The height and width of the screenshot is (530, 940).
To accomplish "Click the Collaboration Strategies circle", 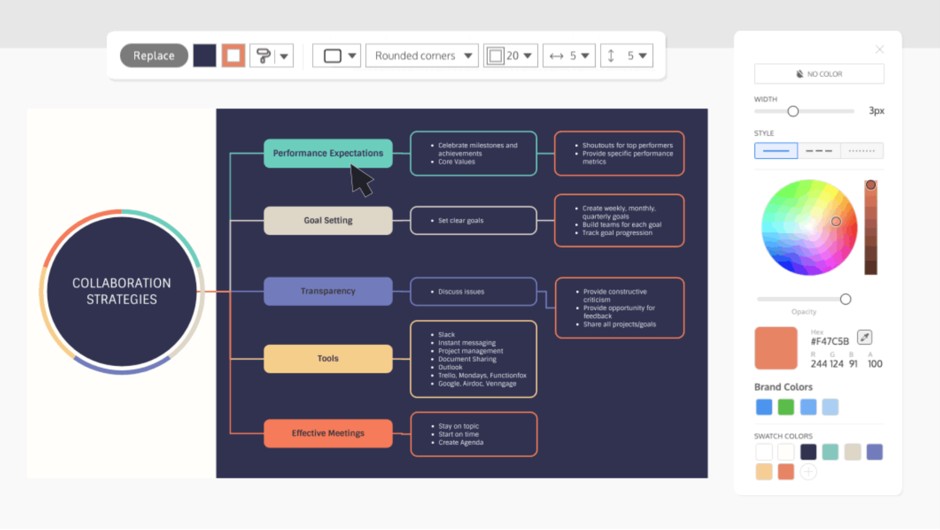I will point(122,291).
